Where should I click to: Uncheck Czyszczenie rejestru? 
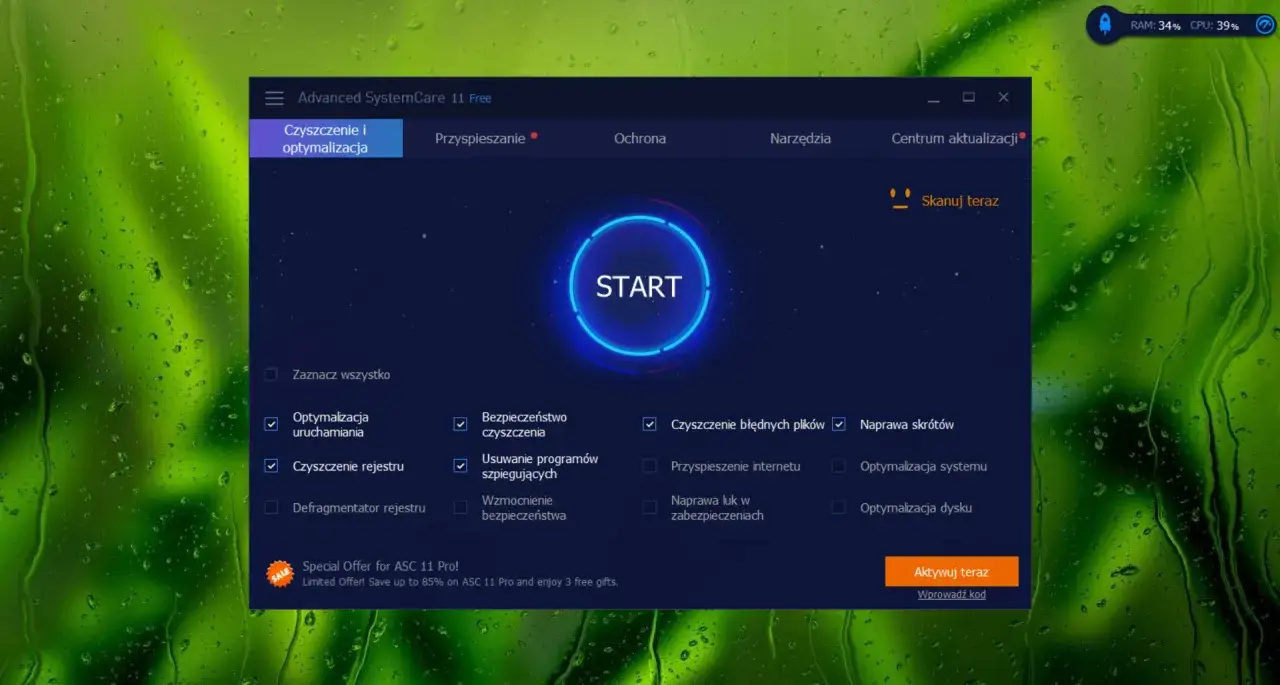click(x=270, y=466)
